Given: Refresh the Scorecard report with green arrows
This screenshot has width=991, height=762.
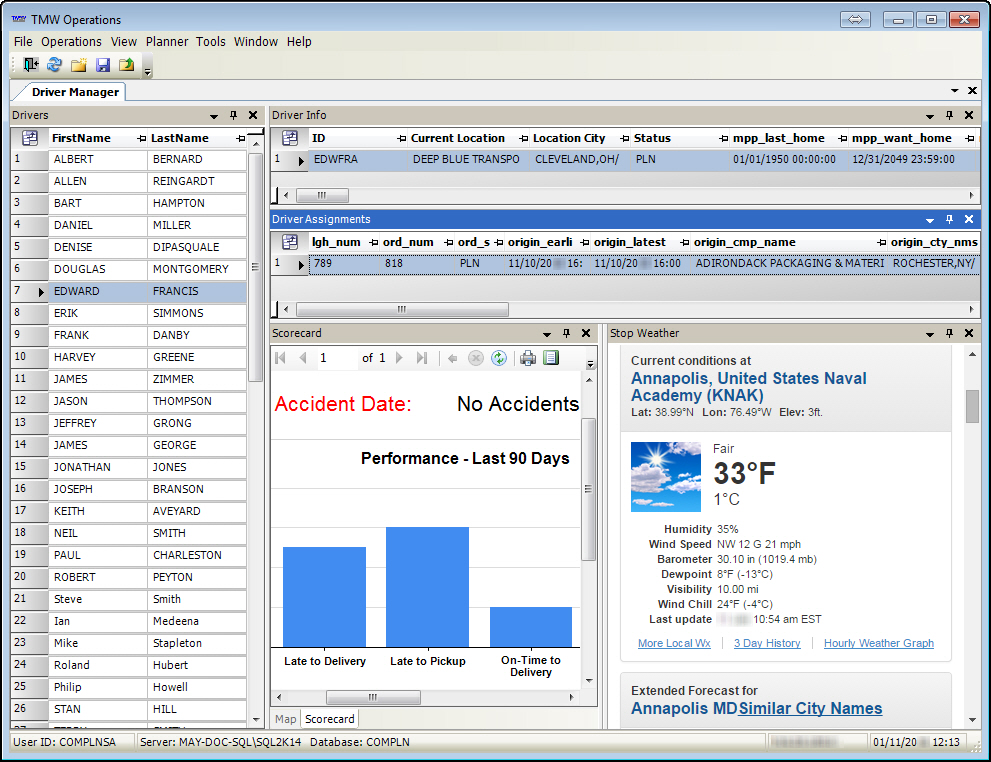Looking at the screenshot, I should 498,358.
